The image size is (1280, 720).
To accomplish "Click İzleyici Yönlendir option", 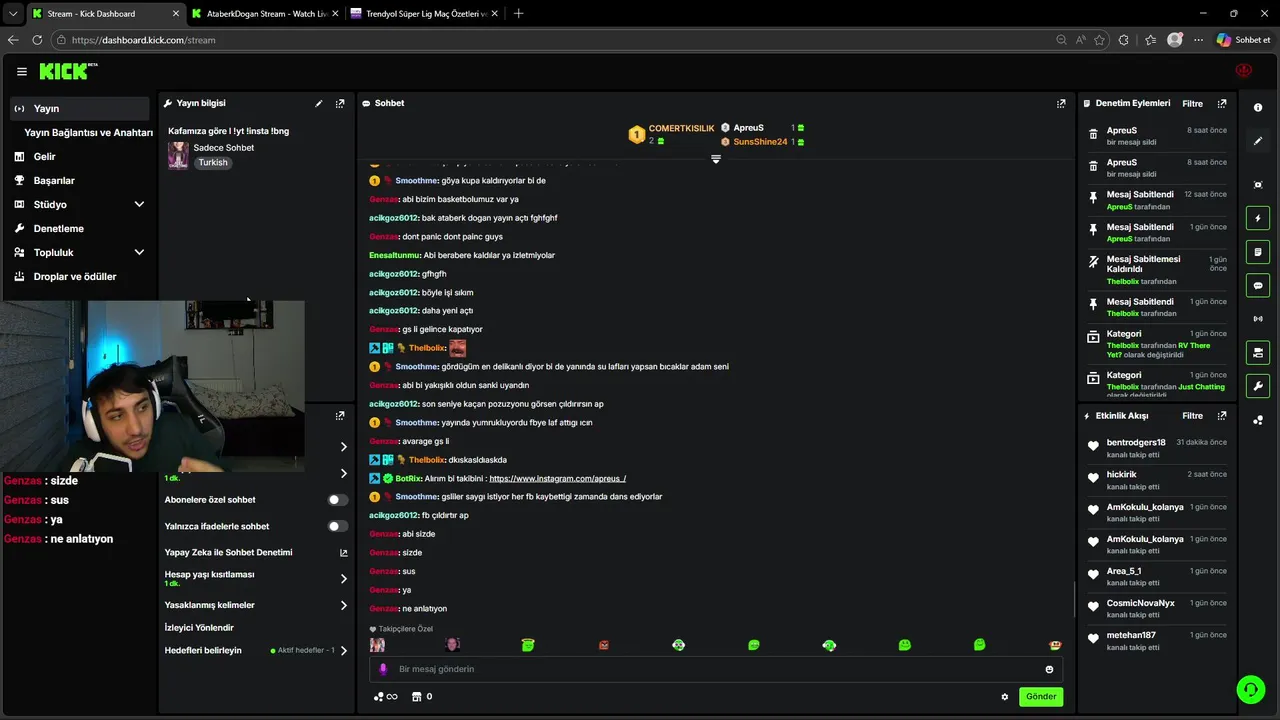I will 199,627.
